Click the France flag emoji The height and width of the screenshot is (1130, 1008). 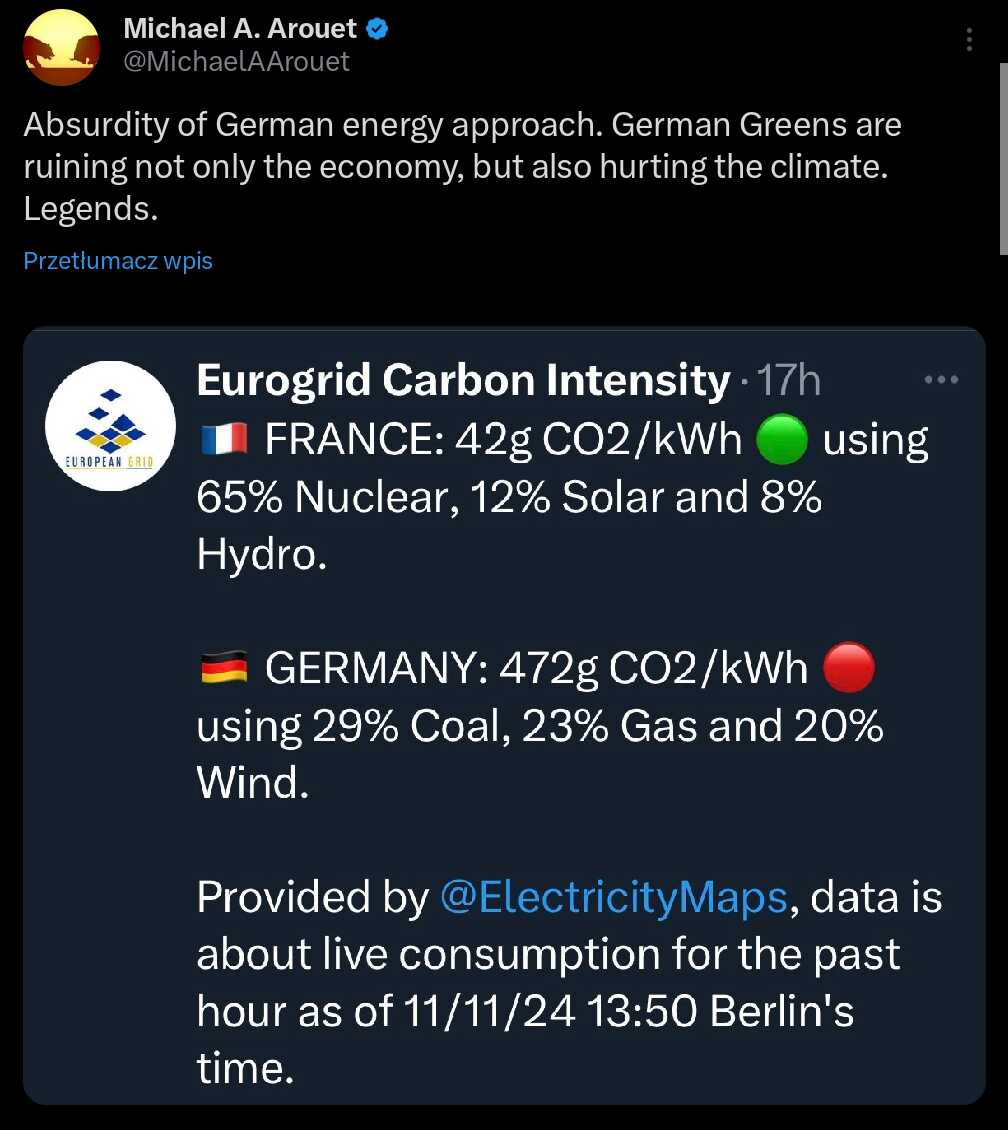[224, 439]
